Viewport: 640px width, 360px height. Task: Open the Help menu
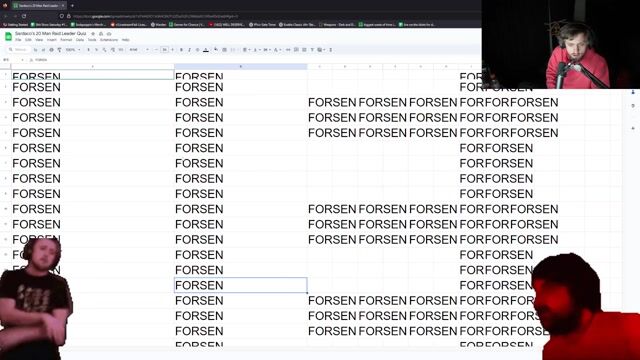click(x=125, y=40)
